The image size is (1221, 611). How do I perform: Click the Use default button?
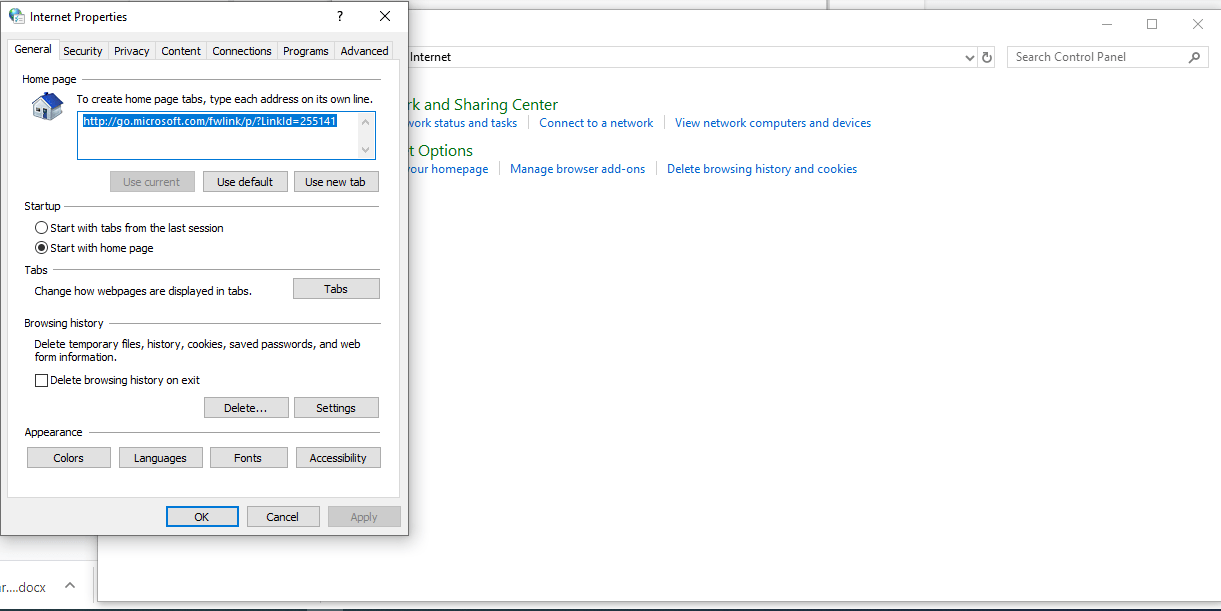pos(245,182)
